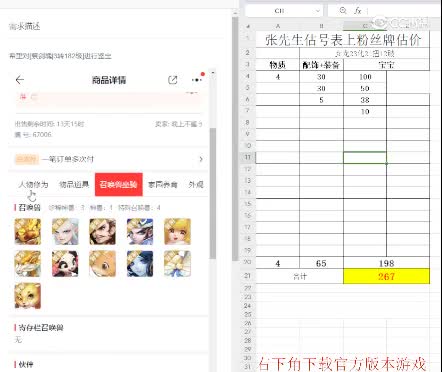This screenshot has width=442, height=372.
Task: Open the yellow horned beast thumbnail in second row
Action: [x=28, y=264]
